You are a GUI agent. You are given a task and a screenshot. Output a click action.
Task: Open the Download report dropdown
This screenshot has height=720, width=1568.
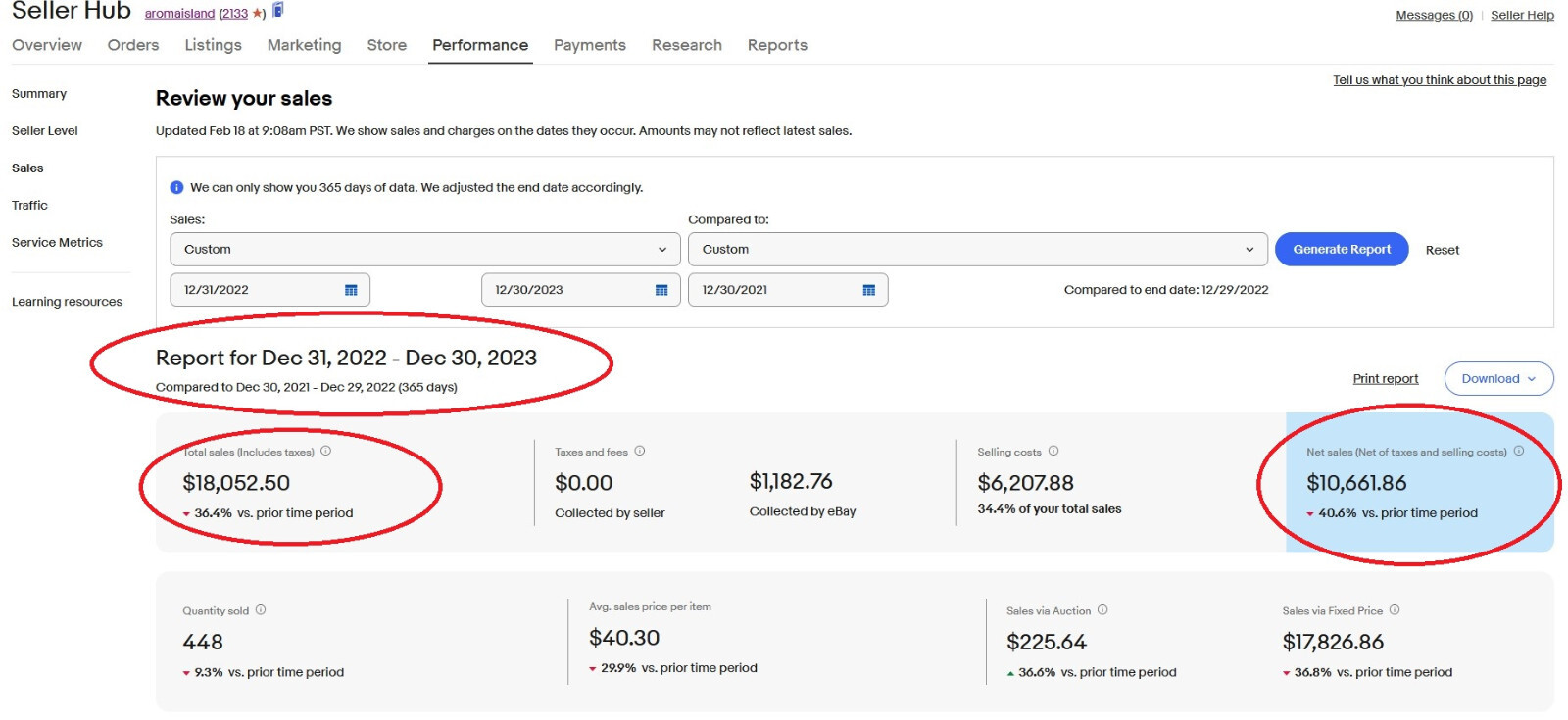click(x=1498, y=379)
